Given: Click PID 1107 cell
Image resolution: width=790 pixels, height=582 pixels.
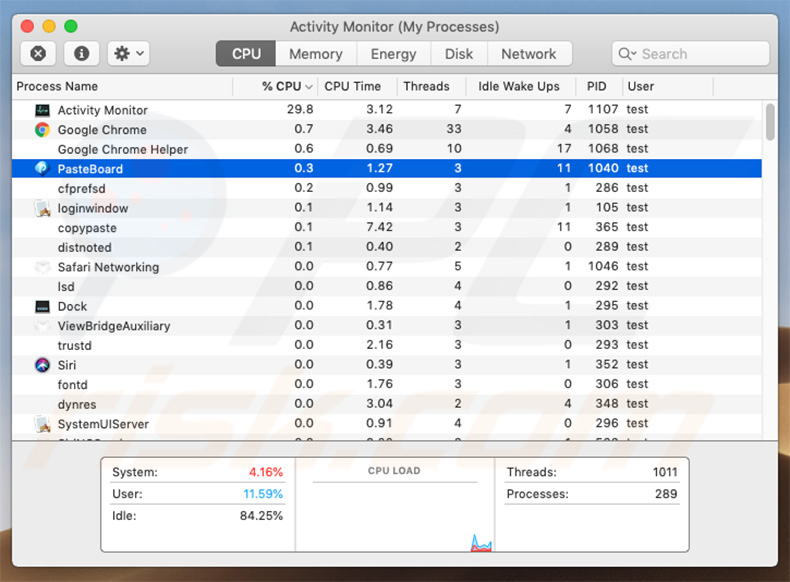Looking at the screenshot, I should pyautogui.click(x=603, y=109).
